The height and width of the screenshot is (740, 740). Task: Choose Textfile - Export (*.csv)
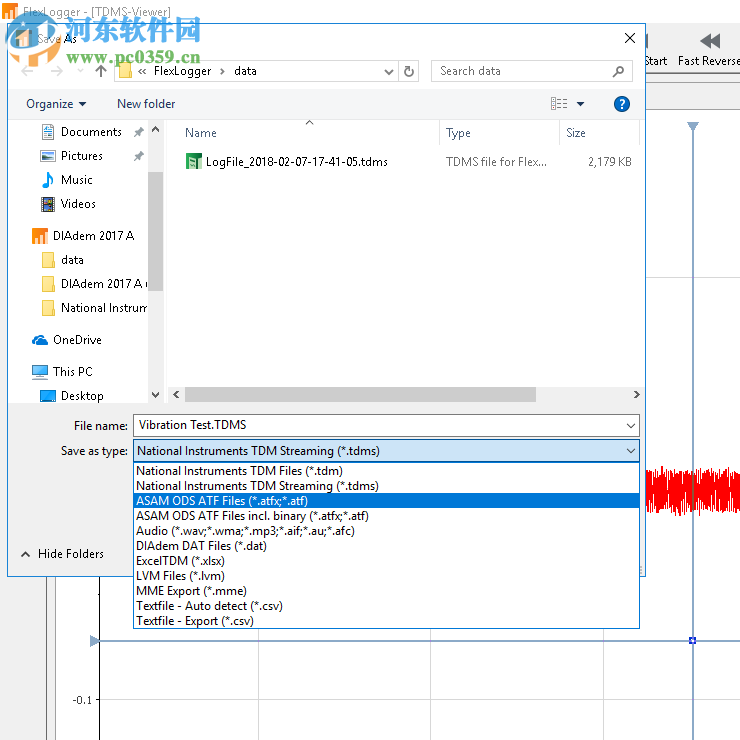(x=386, y=621)
